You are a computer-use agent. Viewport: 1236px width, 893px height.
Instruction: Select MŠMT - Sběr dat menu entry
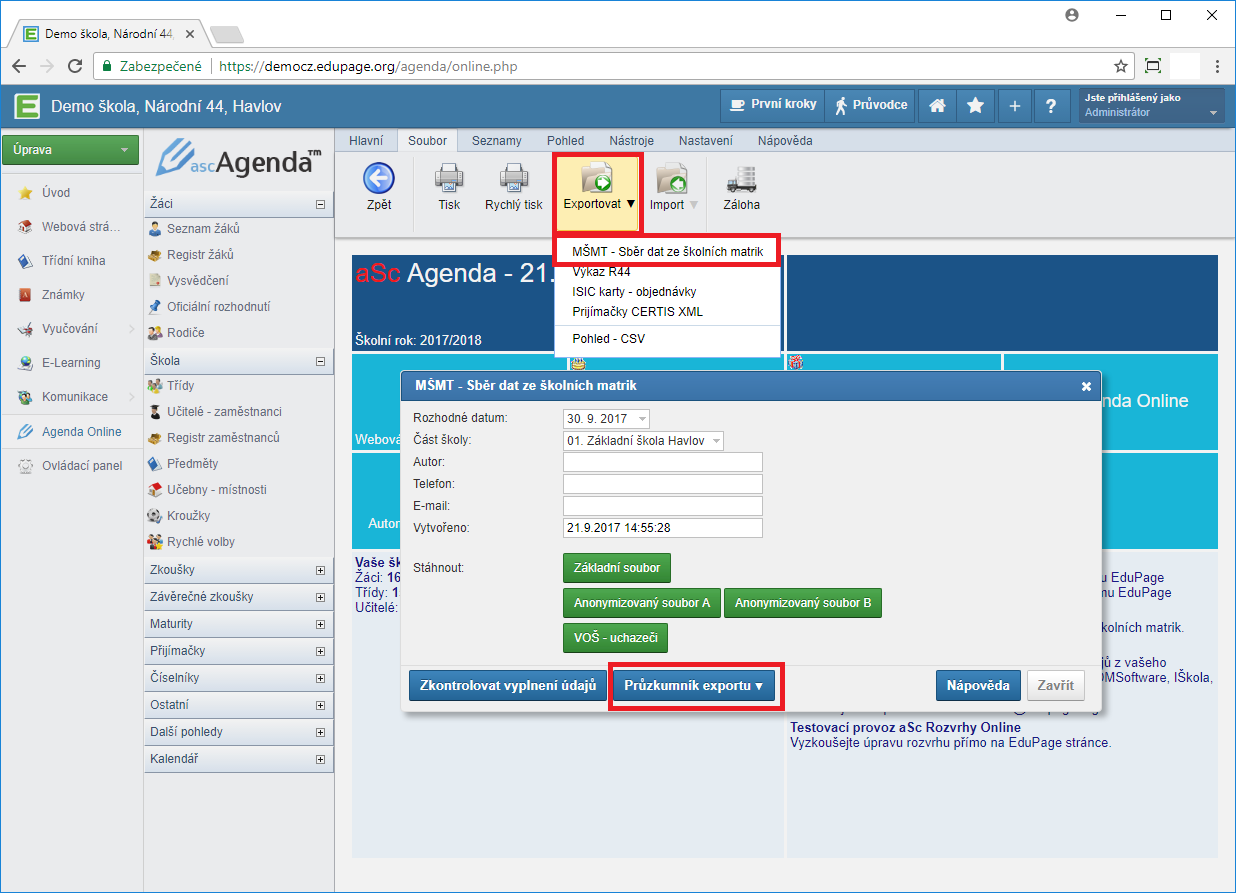tap(668, 252)
